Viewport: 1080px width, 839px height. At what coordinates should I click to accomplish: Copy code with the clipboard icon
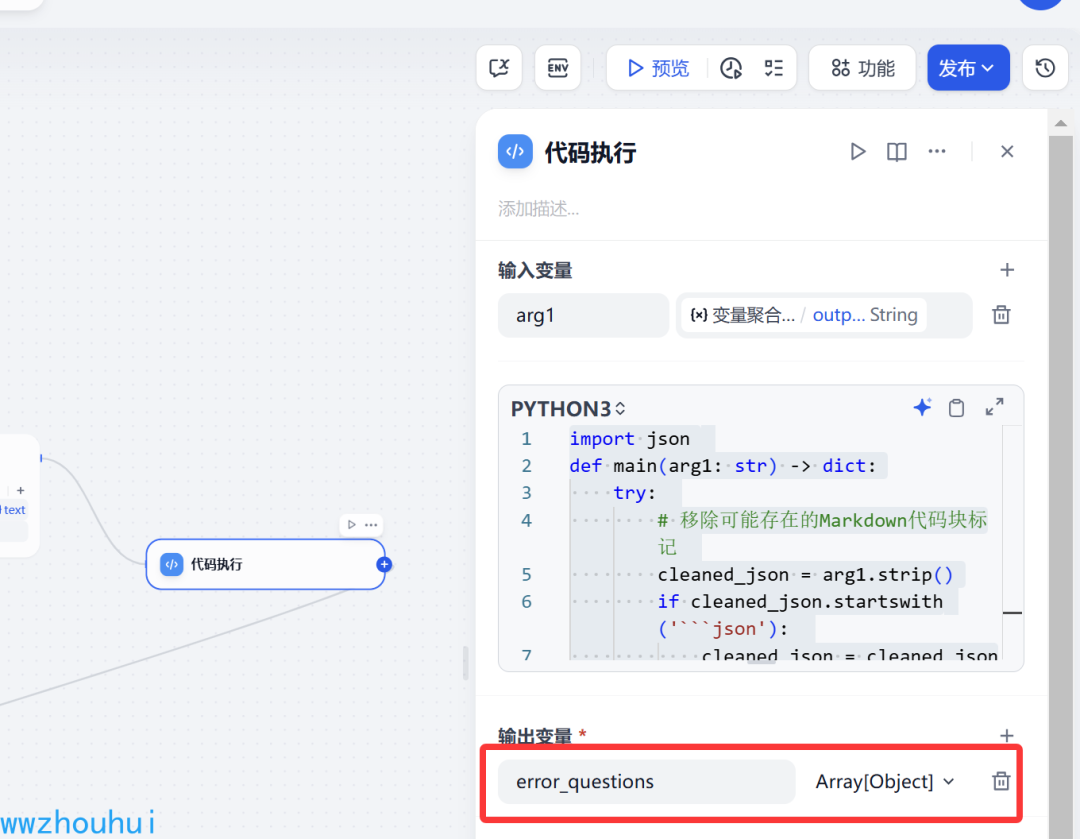(x=956, y=408)
